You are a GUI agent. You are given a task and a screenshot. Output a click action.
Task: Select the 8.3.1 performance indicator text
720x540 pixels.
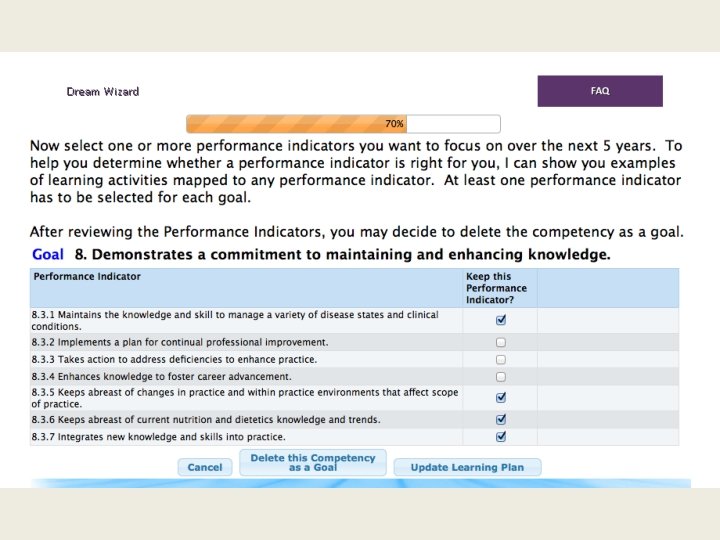coord(235,321)
